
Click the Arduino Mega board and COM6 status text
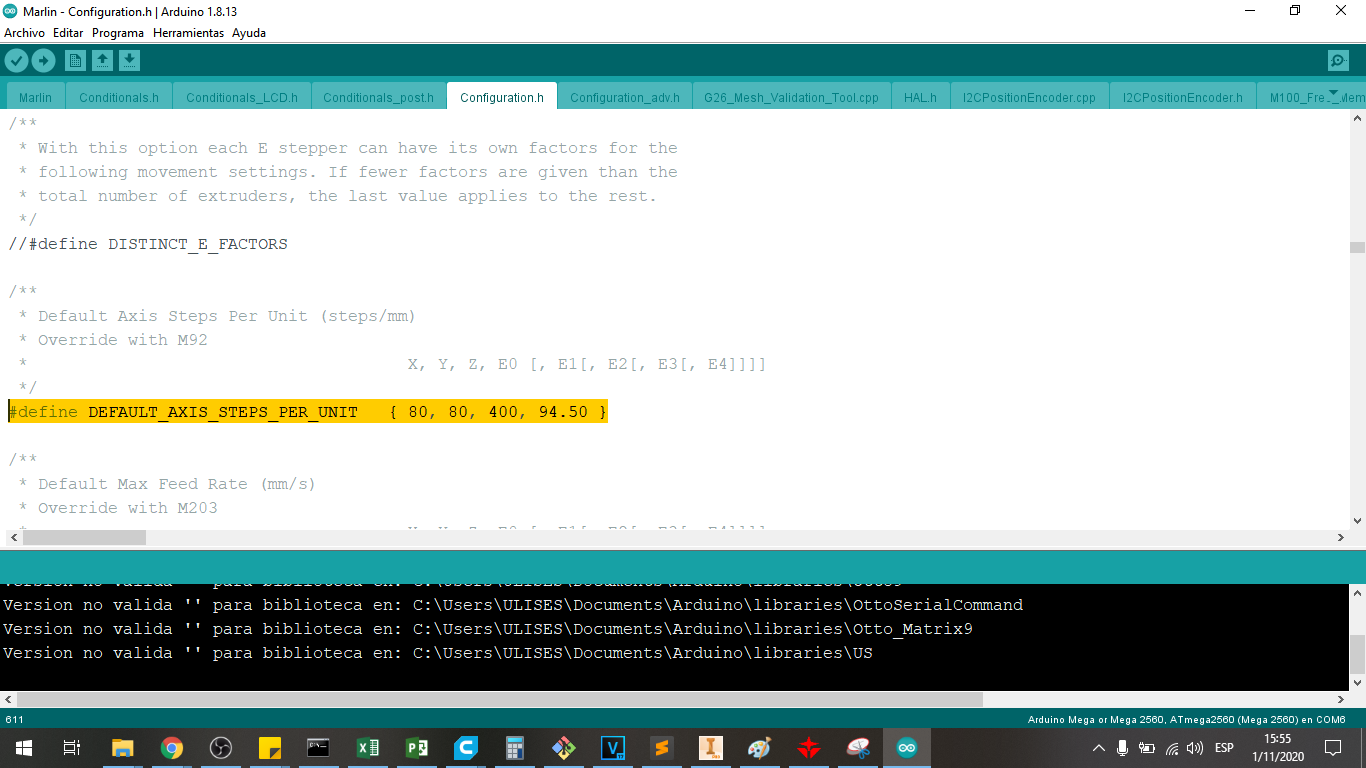coord(1187,720)
